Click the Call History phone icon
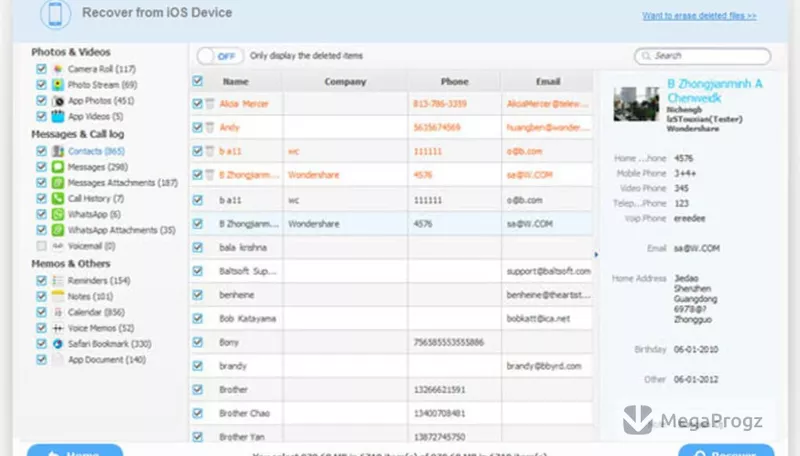800x456 pixels. 58,198
